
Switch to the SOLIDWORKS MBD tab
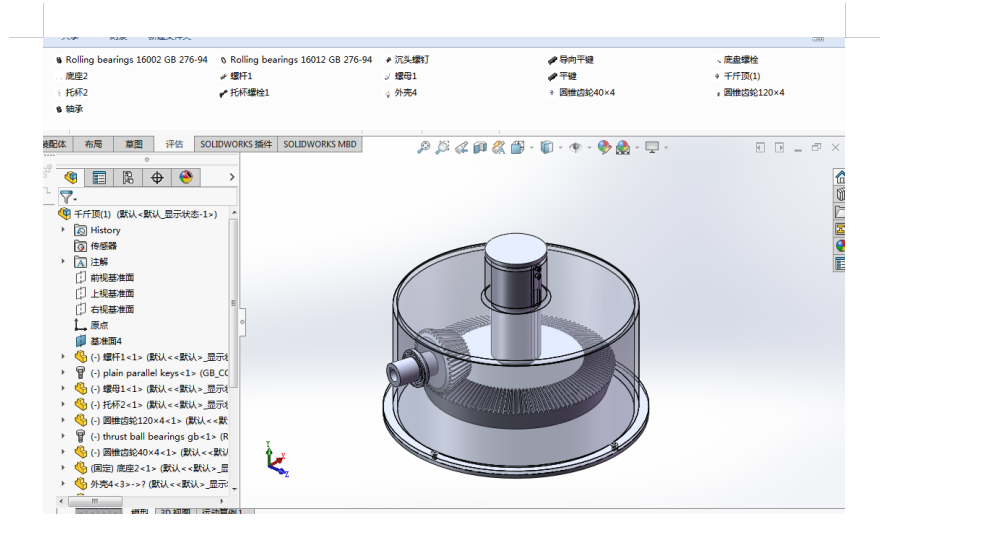tap(319, 144)
